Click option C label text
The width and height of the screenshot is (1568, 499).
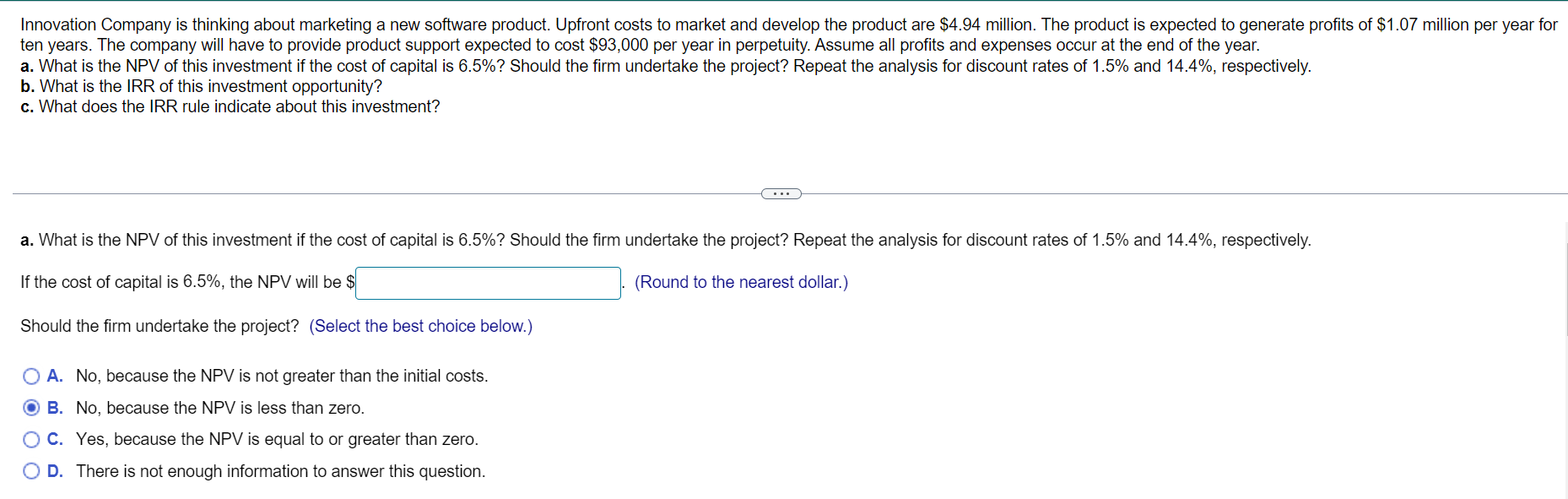(277, 439)
